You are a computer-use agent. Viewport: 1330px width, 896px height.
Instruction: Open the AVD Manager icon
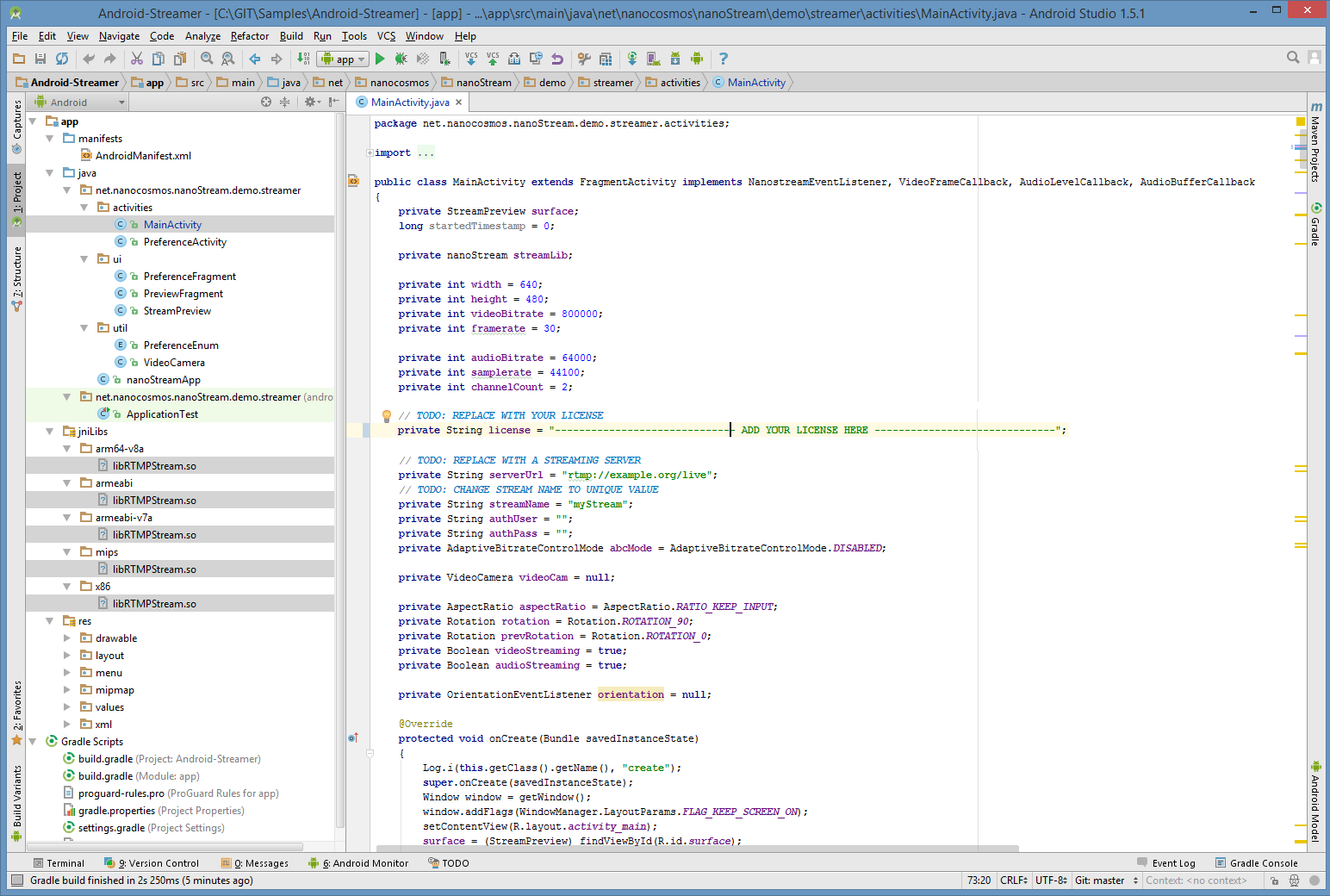click(x=654, y=59)
